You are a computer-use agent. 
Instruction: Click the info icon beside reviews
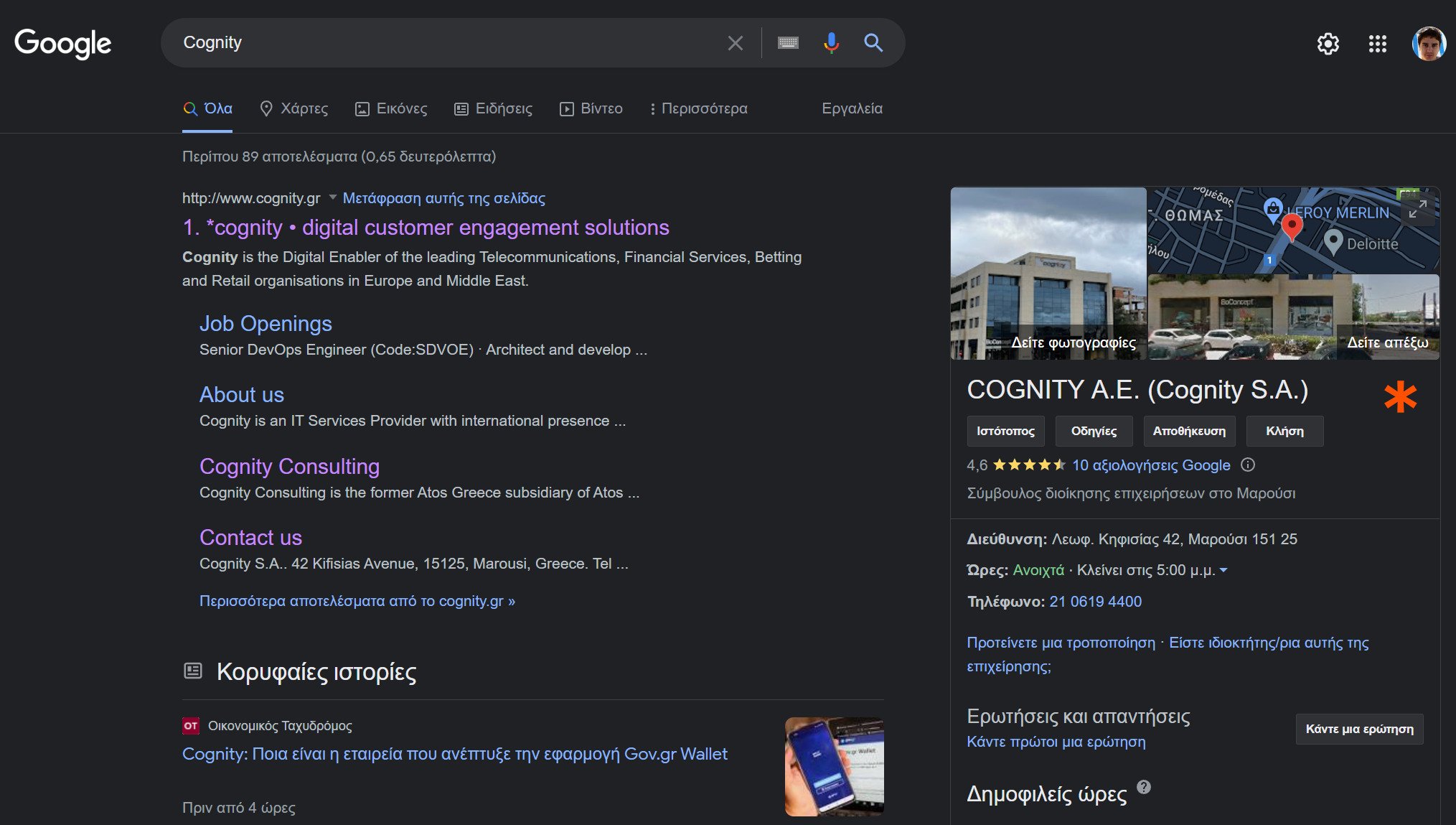1248,465
